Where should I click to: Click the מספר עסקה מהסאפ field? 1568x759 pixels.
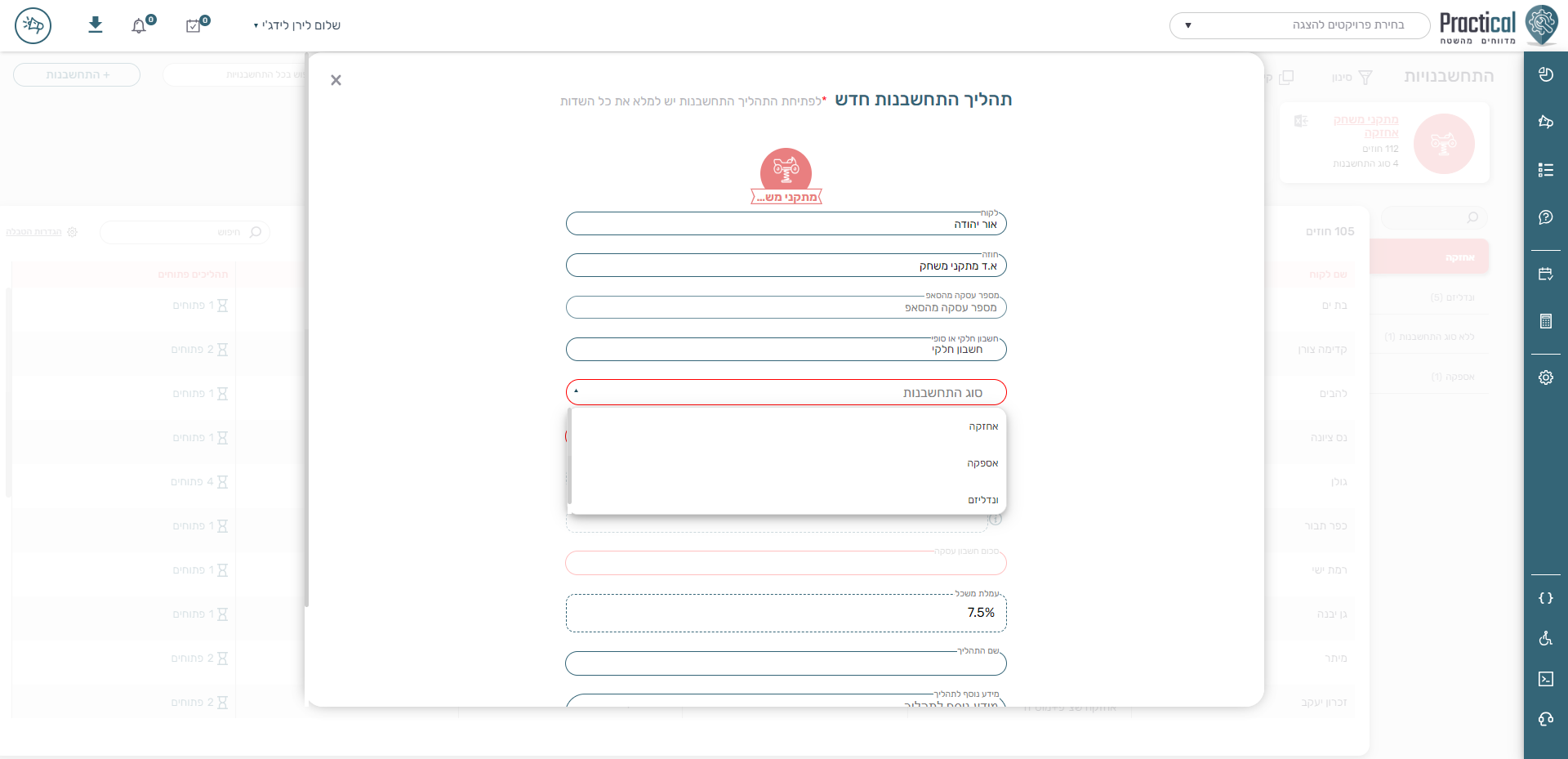click(786, 307)
